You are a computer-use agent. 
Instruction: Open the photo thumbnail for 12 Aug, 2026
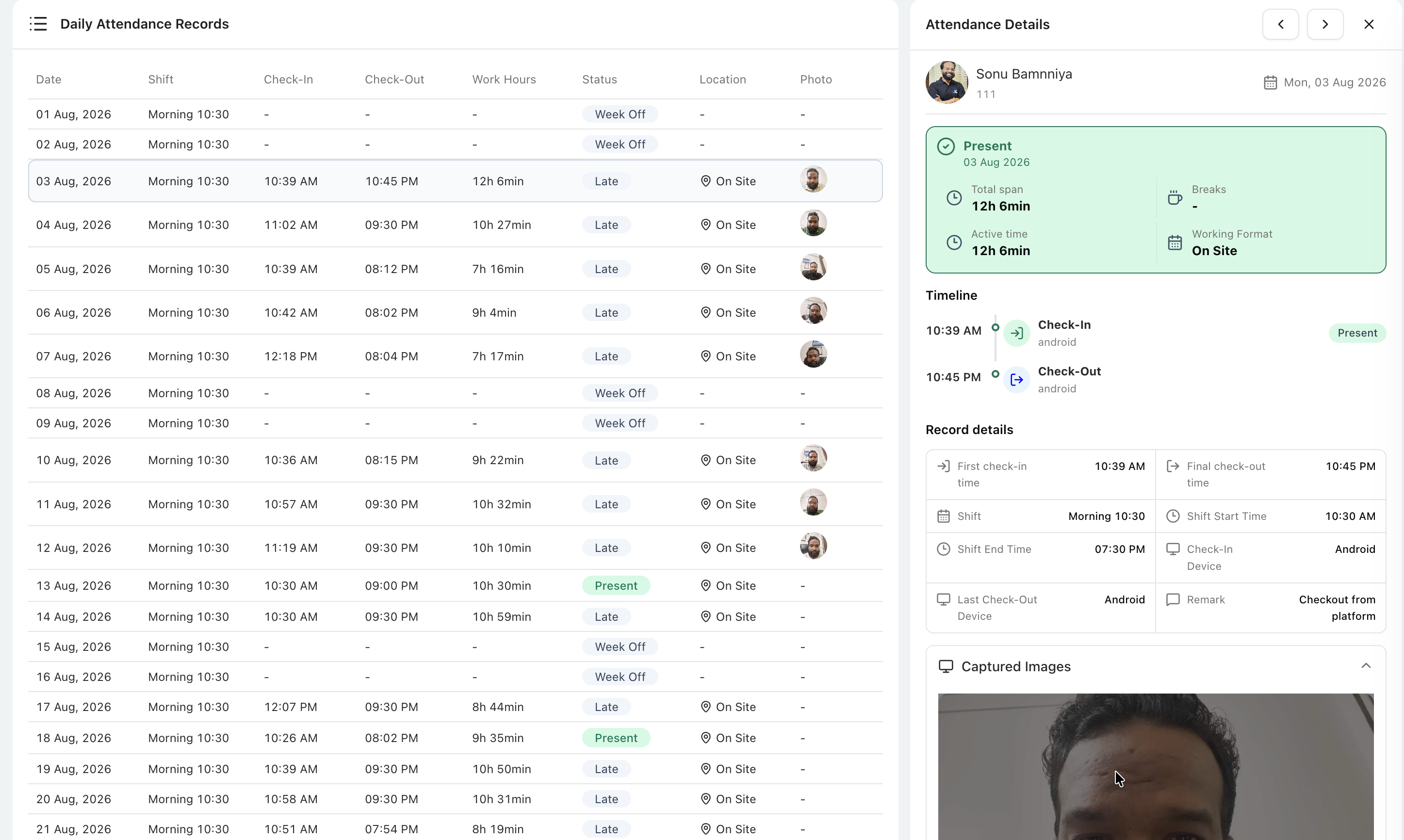point(813,546)
